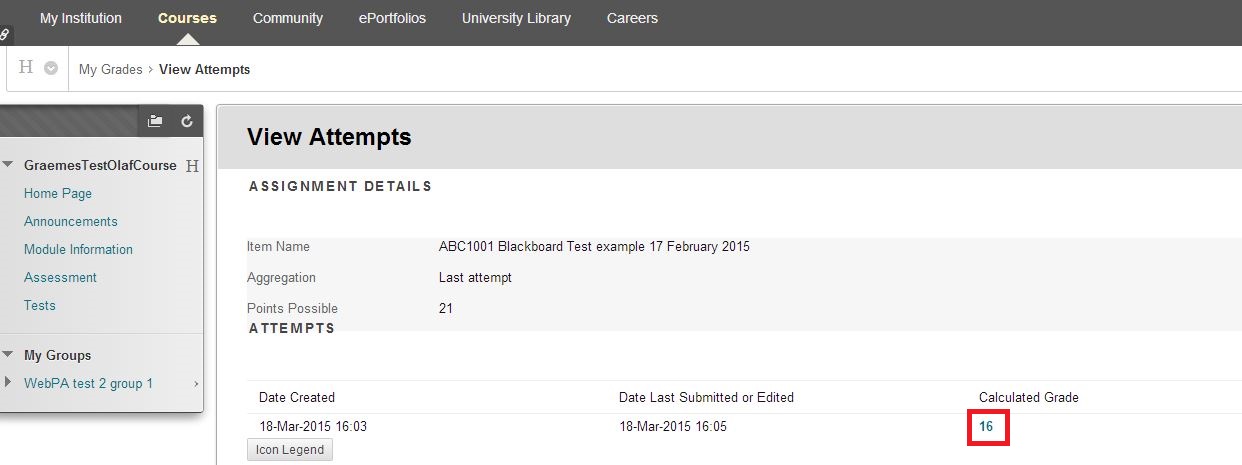Switch to the Community tab
This screenshot has height=465, width=1242.
[288, 18]
